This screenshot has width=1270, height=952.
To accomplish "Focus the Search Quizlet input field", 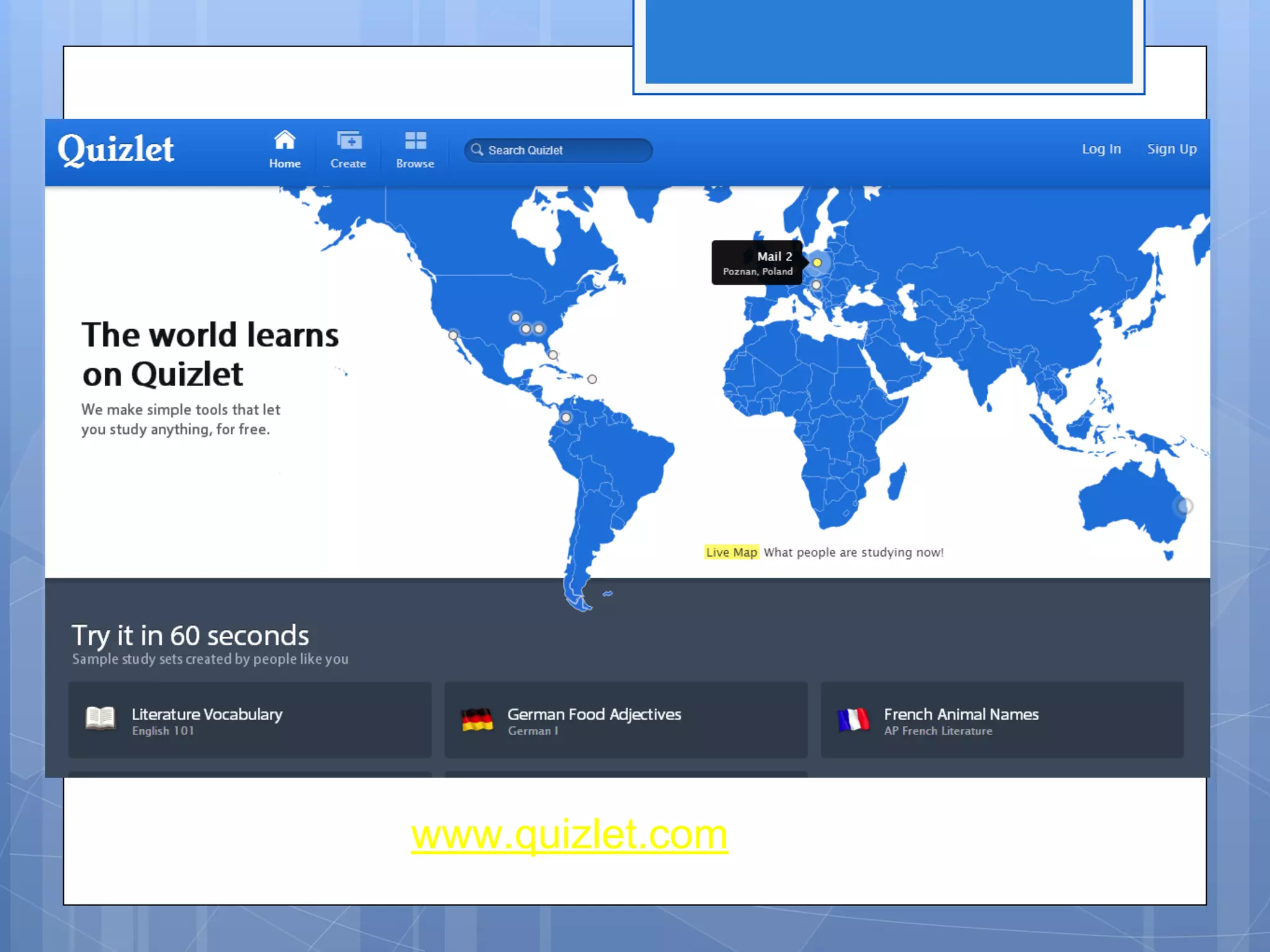I will (x=558, y=150).
